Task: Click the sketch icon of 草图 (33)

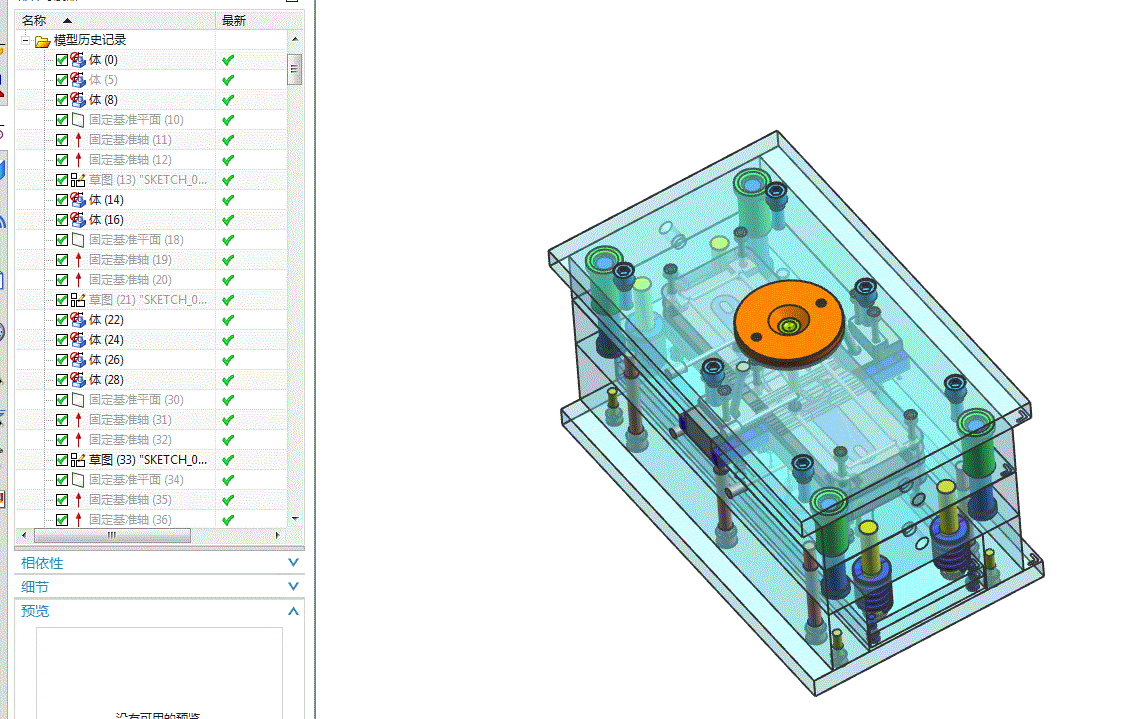Action: point(78,460)
